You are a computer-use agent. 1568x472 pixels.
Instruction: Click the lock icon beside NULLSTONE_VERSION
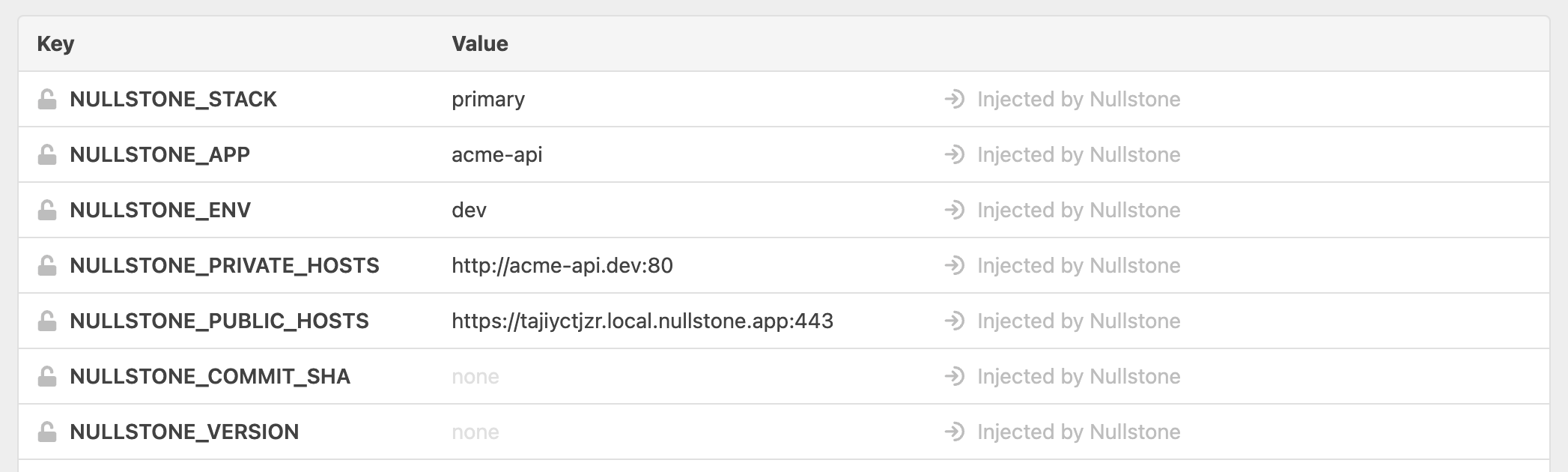click(x=47, y=432)
